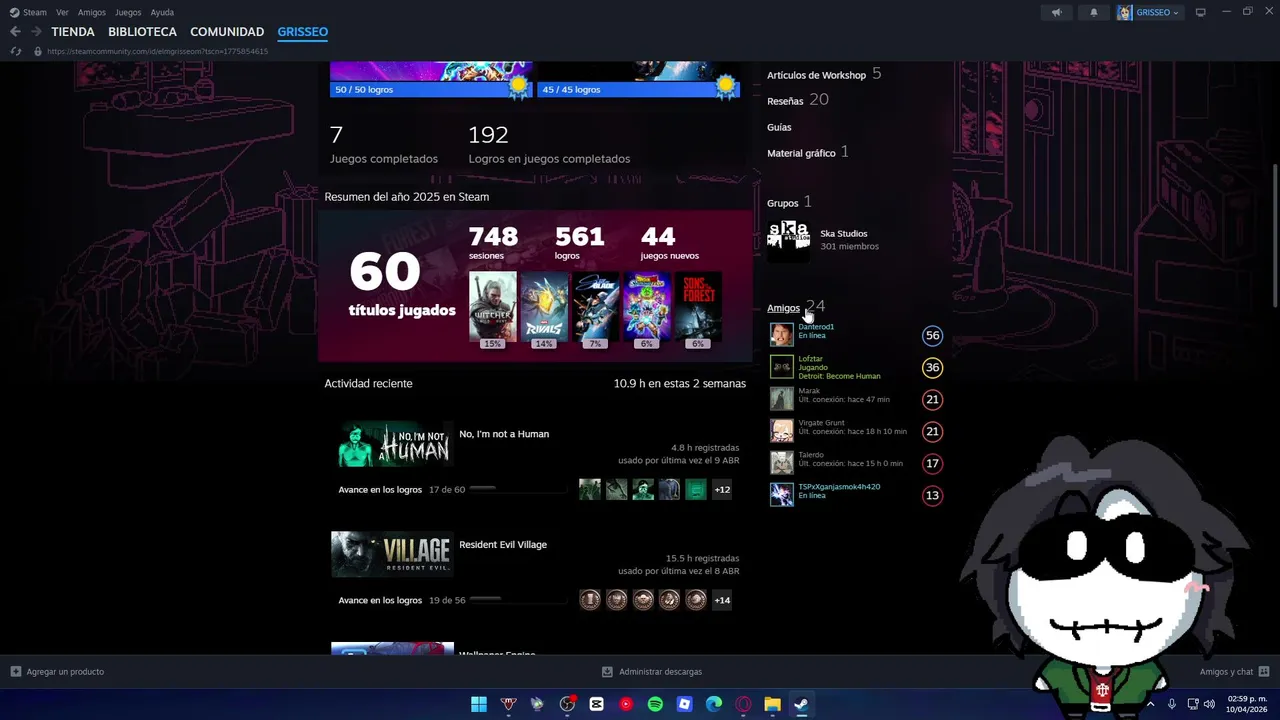The height and width of the screenshot is (720, 1280).
Task: Show +14 more Resident Evil Village achievements
Action: (x=722, y=600)
